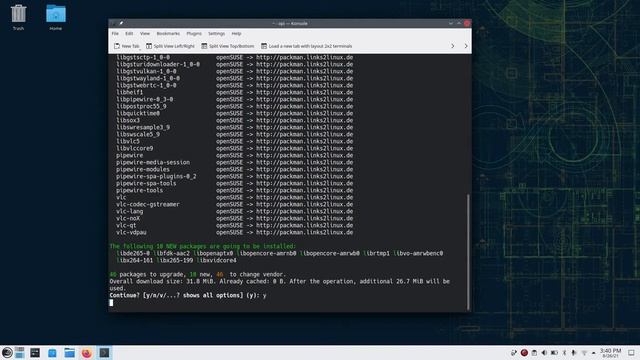The height and width of the screenshot is (360, 640).
Task: Open the Trash desktop icon
Action: tap(18, 17)
